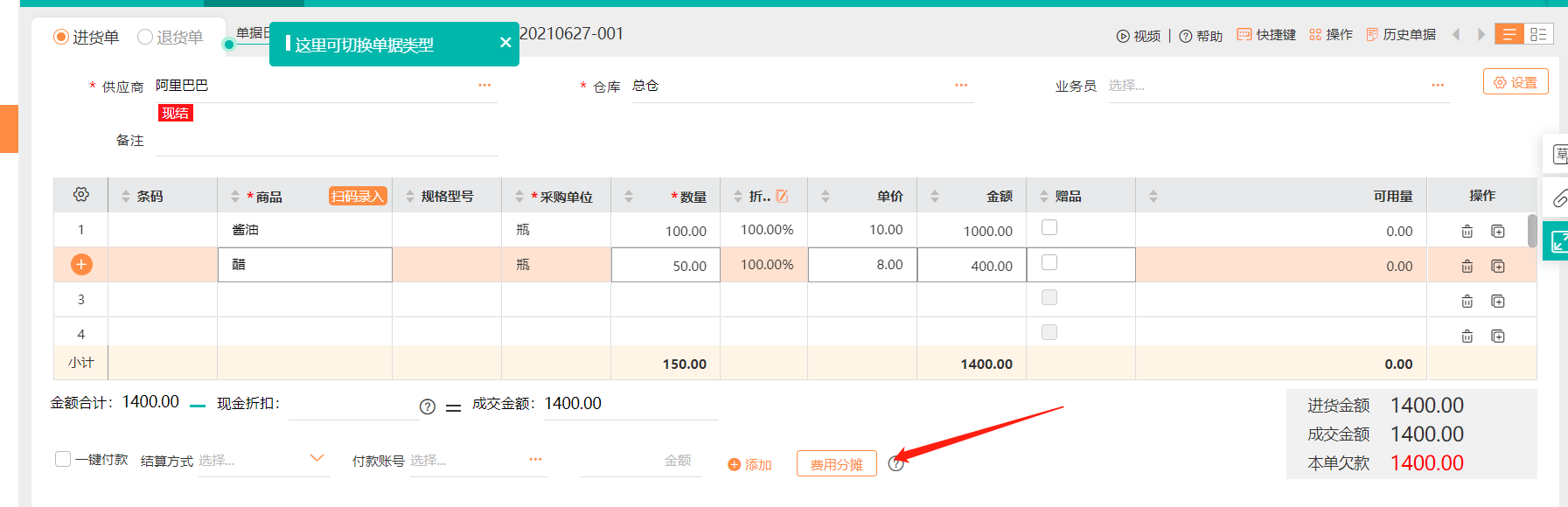Screen dimensions: 1568x507
Task: Check the 赠品 box for 酱油 row
Action: [x=1049, y=228]
